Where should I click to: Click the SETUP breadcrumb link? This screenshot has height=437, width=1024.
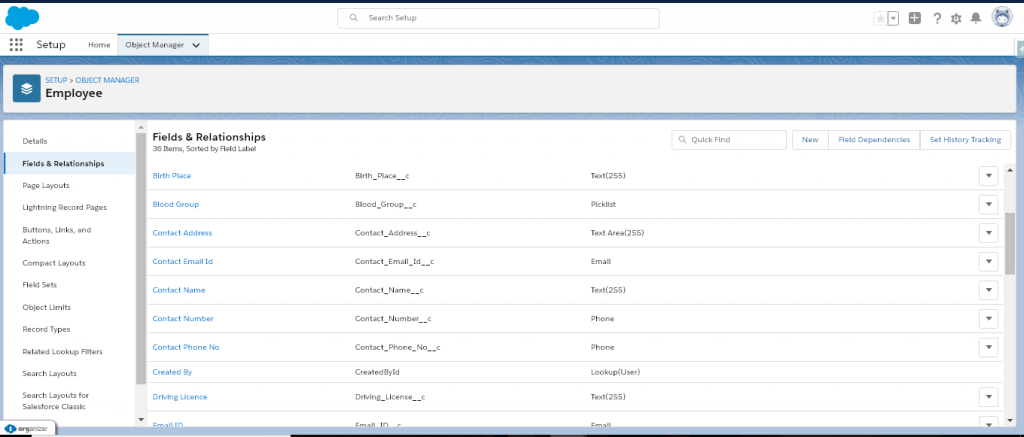pos(56,80)
